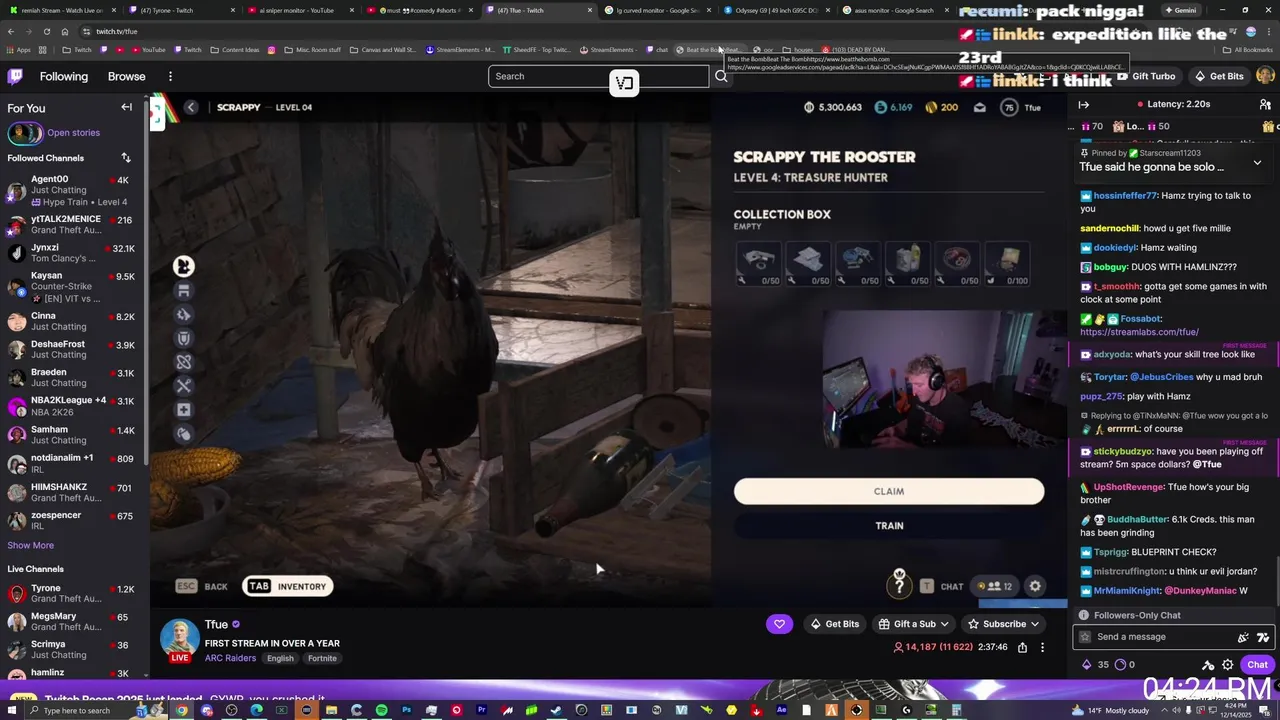Viewport: 1280px width, 720px height.
Task: Open the Subscribe dropdown
Action: [1003, 624]
